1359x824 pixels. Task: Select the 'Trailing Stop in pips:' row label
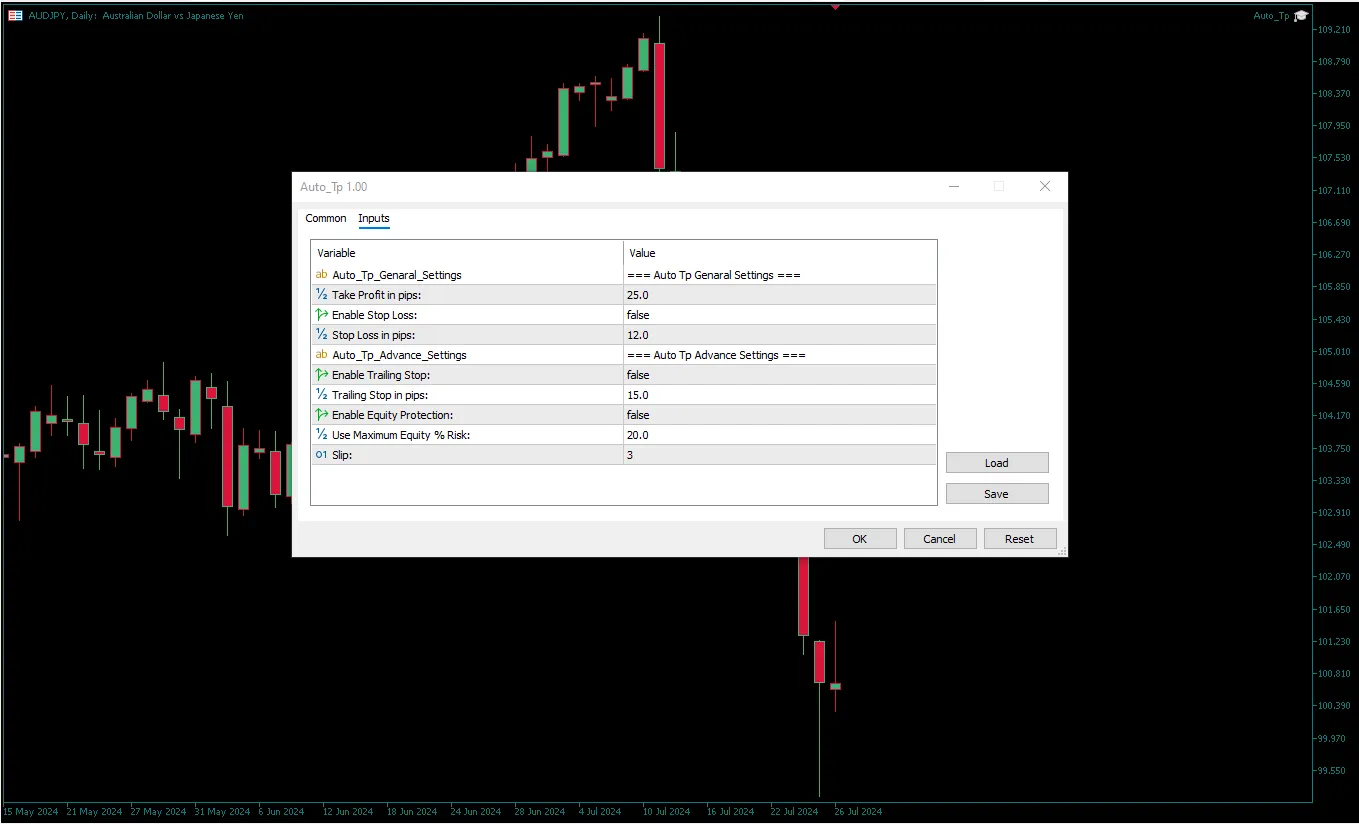pyautogui.click(x=381, y=395)
